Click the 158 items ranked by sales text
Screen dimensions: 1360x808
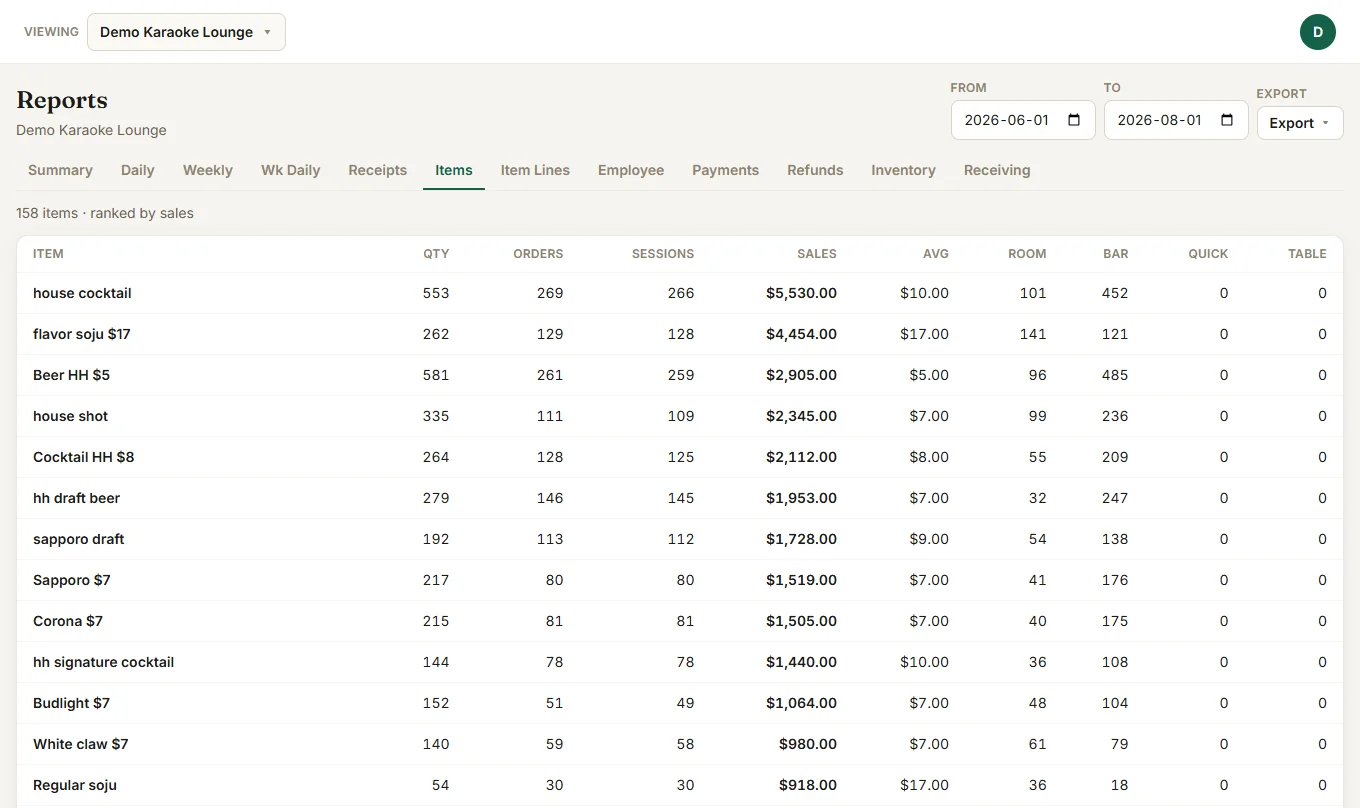(105, 213)
